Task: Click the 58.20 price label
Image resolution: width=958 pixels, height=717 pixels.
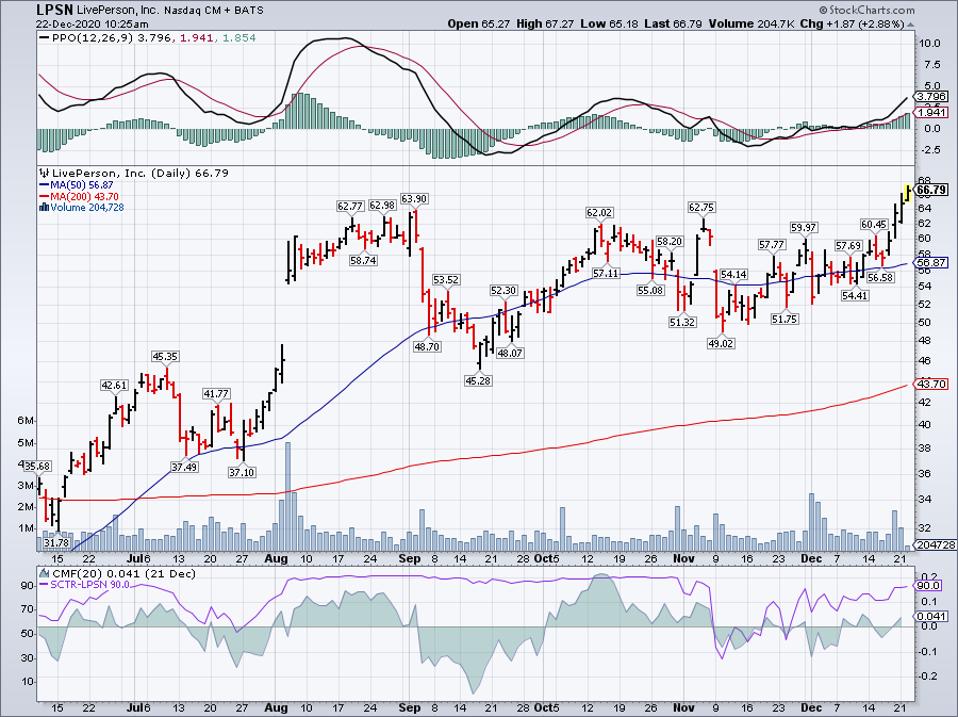Action: click(x=669, y=242)
